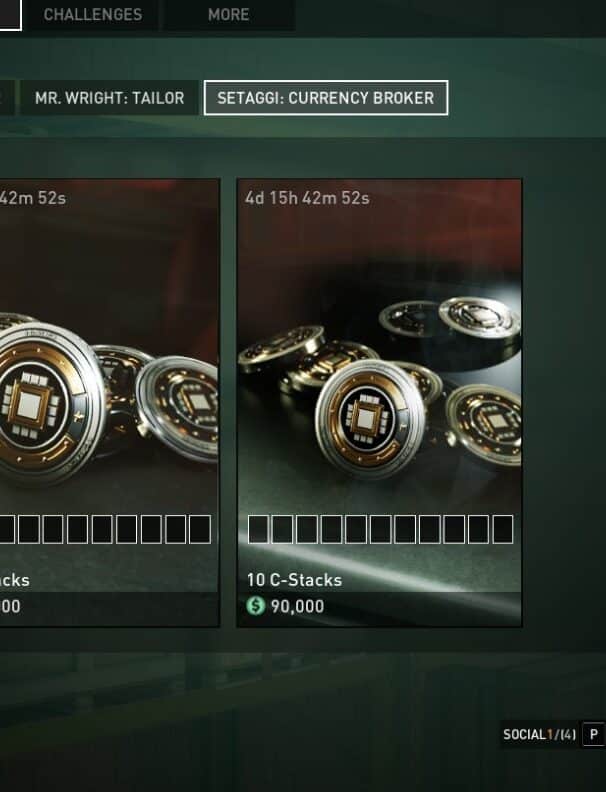Select SETAGGI: CURRENCY BROKER vendor tab
Image resolution: width=606 pixels, height=792 pixels.
pyautogui.click(x=326, y=98)
